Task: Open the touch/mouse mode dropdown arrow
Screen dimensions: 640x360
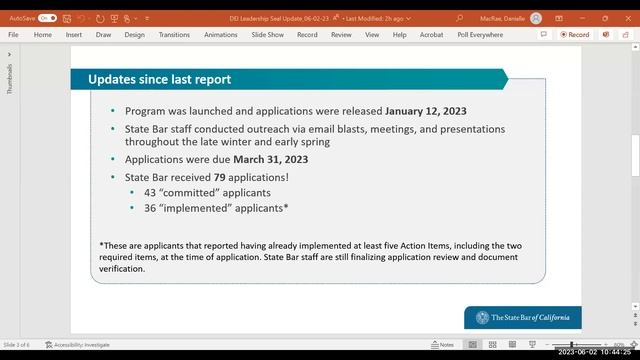Action: coord(136,19)
